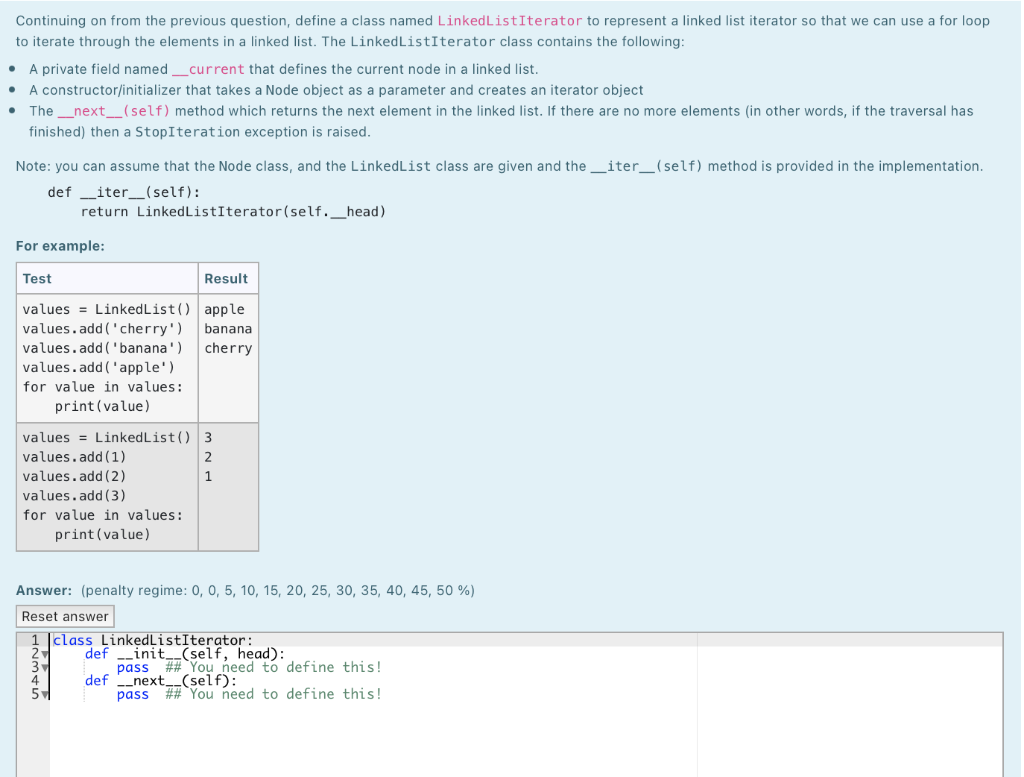1024x777 pixels.
Task: Collapse the __next__ method using line 5 fold arrow
Action: pos(43,694)
